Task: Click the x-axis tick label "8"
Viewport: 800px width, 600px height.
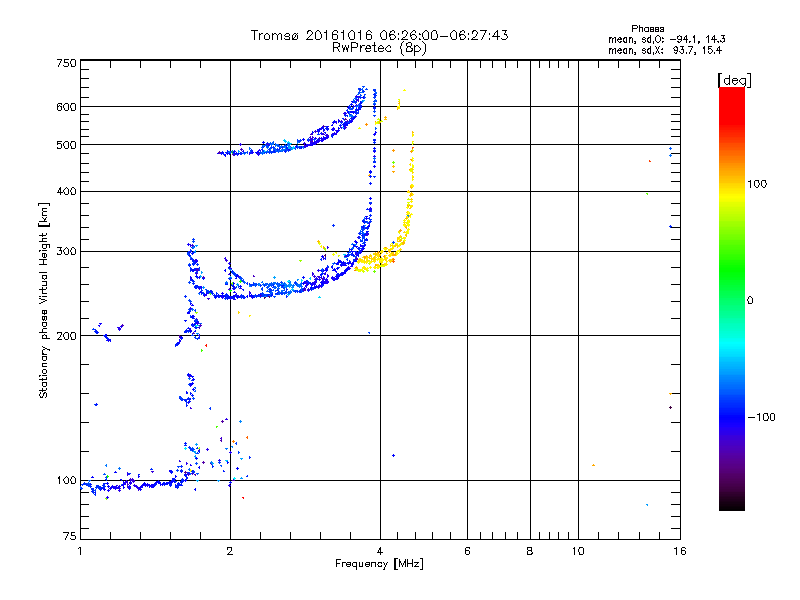Action: point(530,551)
